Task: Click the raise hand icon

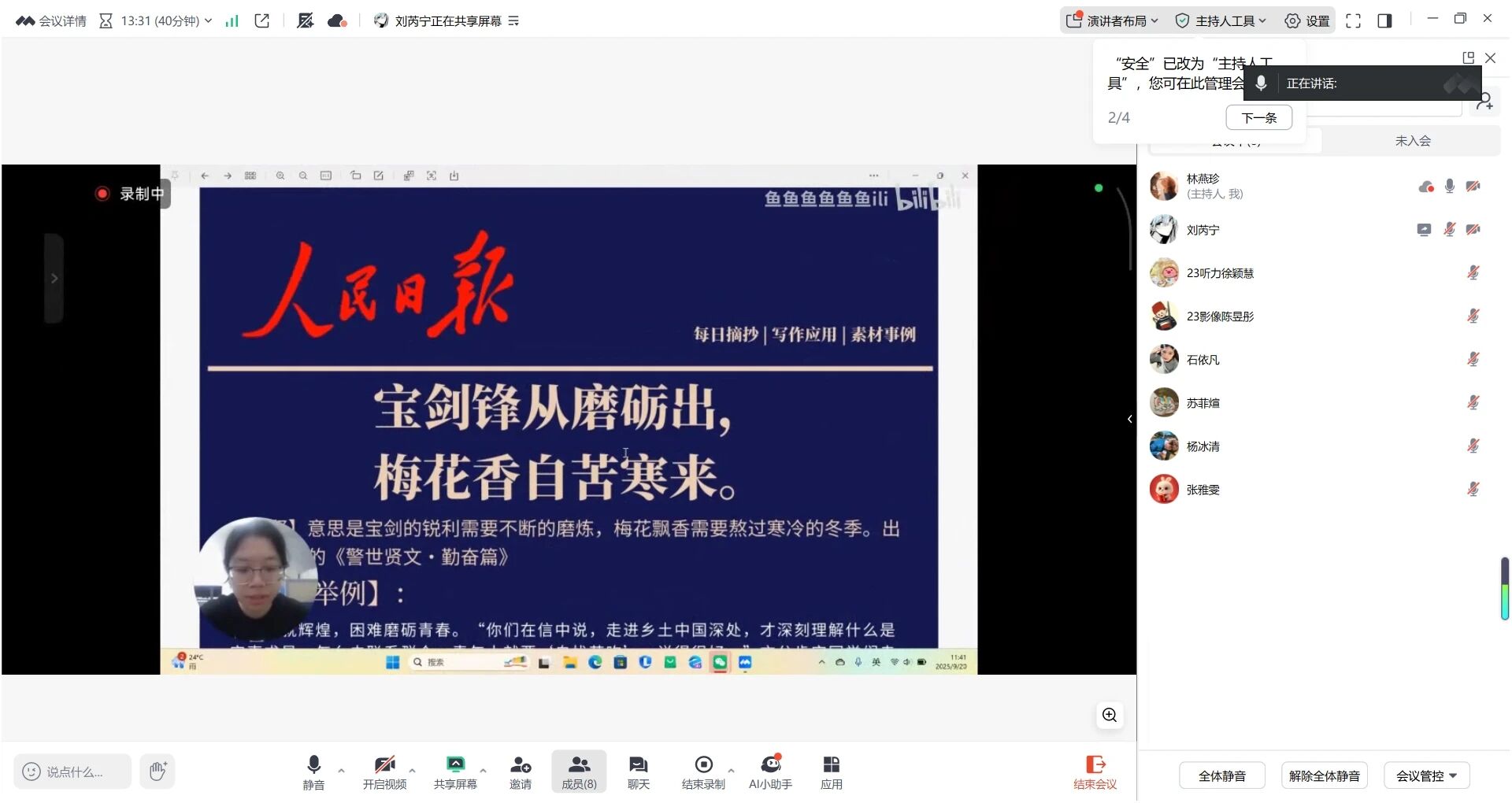Action: tap(157, 771)
